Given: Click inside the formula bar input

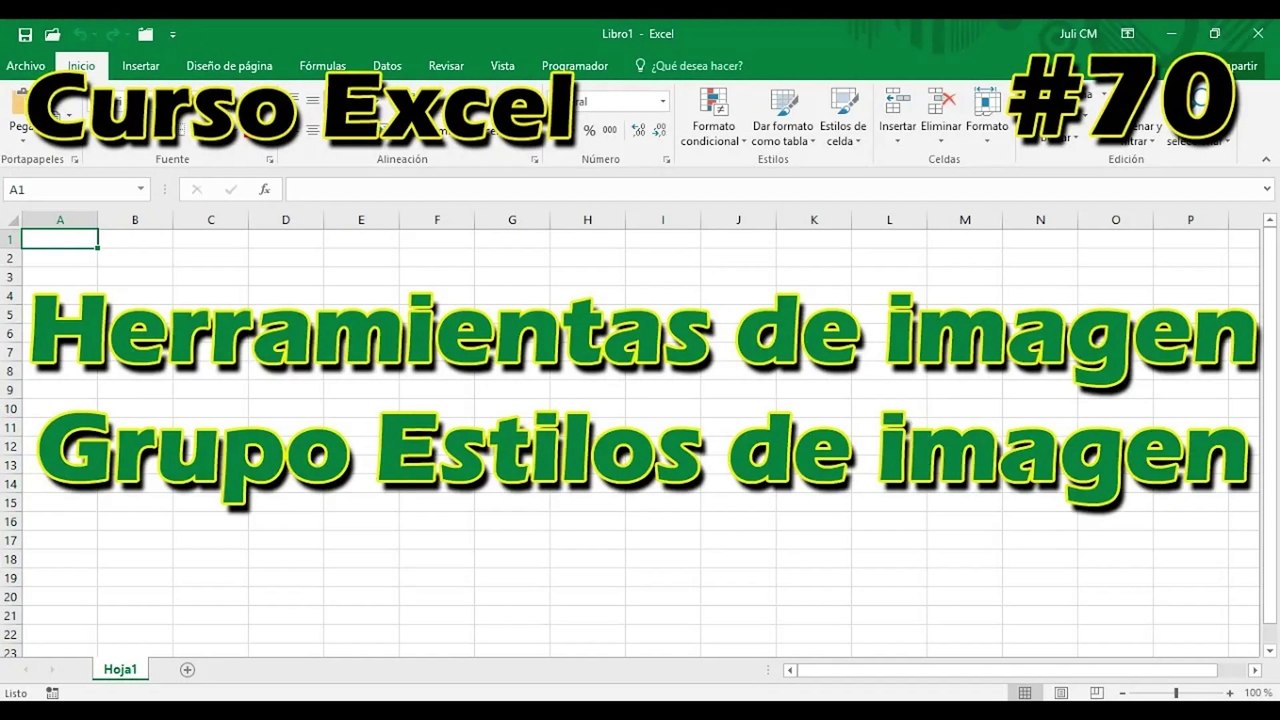Looking at the screenshot, I should pos(772,189).
